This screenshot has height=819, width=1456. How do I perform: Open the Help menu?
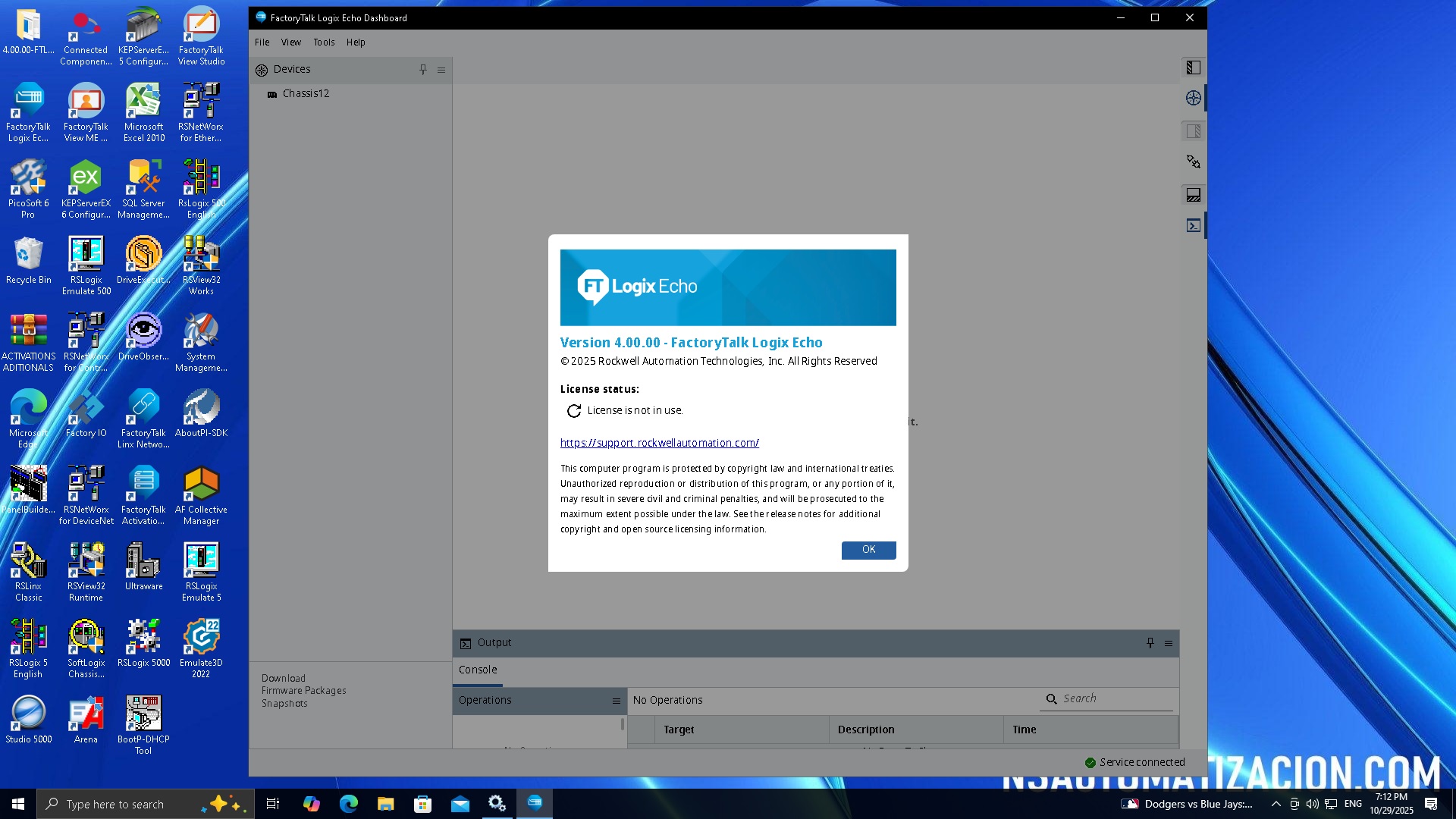[x=356, y=42]
